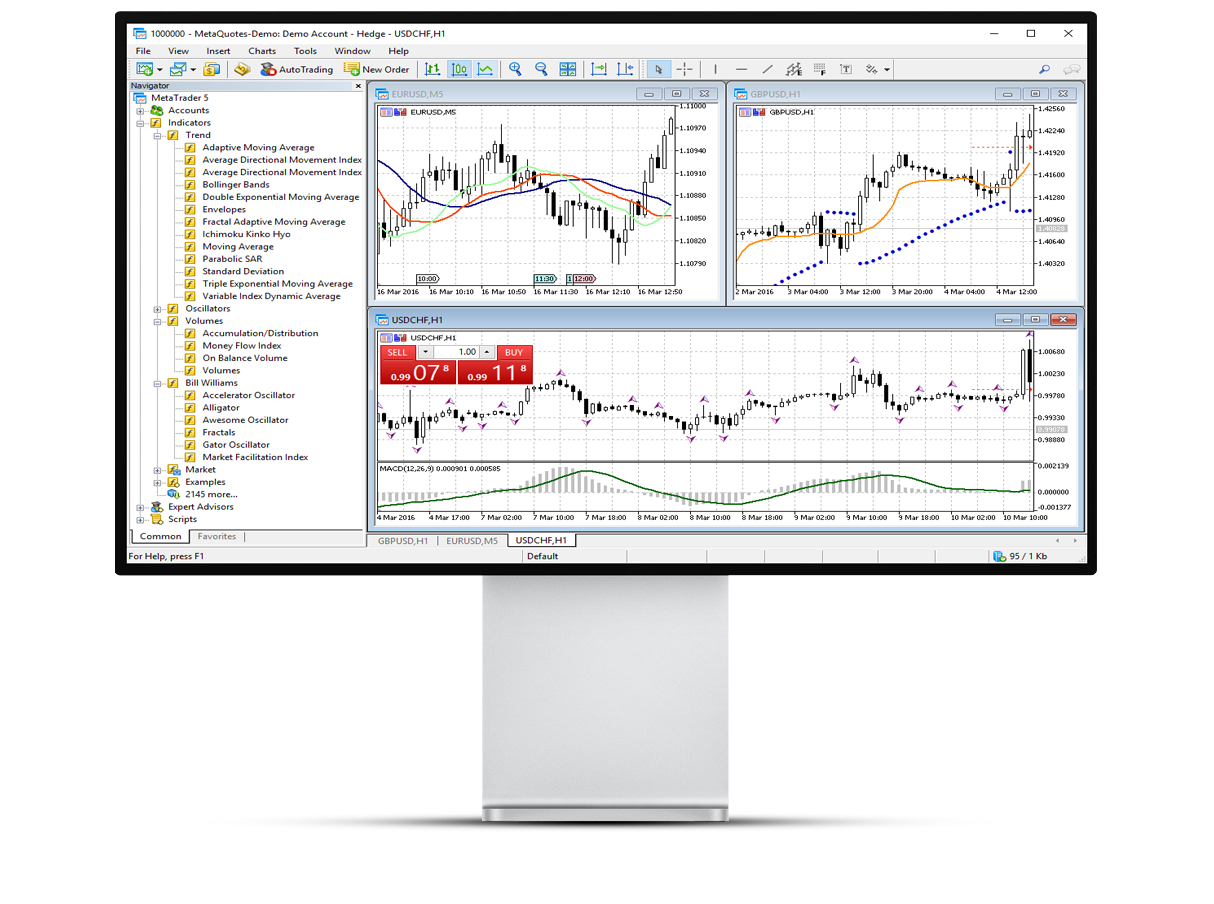Image resolution: width=1214 pixels, height=904 pixels.
Task: Click the zoom out magnifier icon
Action: click(541, 69)
